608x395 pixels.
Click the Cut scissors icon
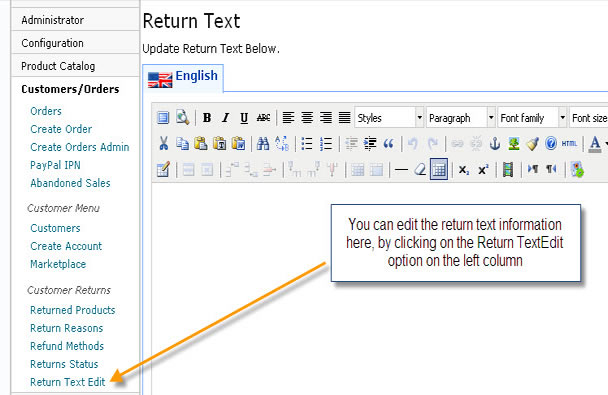click(x=164, y=143)
